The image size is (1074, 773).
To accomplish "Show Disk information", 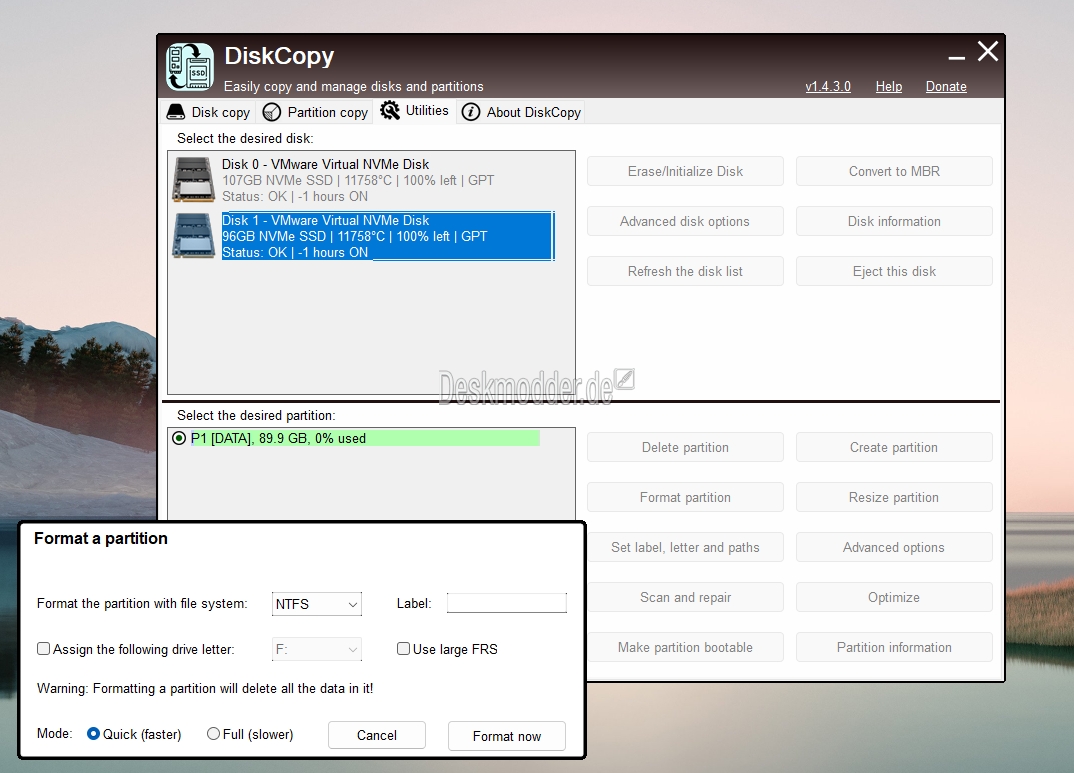I will 894,221.
